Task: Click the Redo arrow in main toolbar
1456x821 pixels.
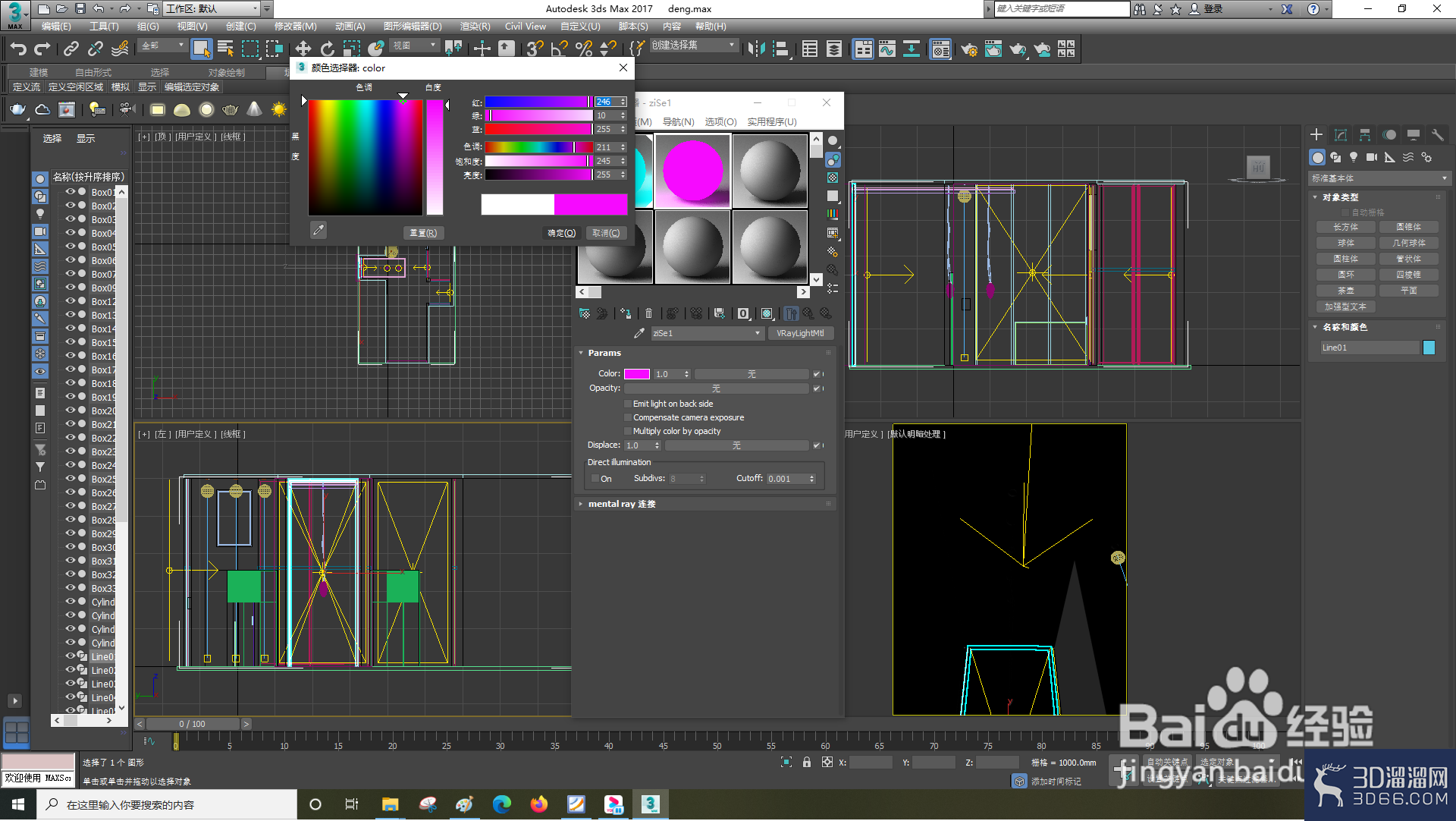Action: point(42,49)
